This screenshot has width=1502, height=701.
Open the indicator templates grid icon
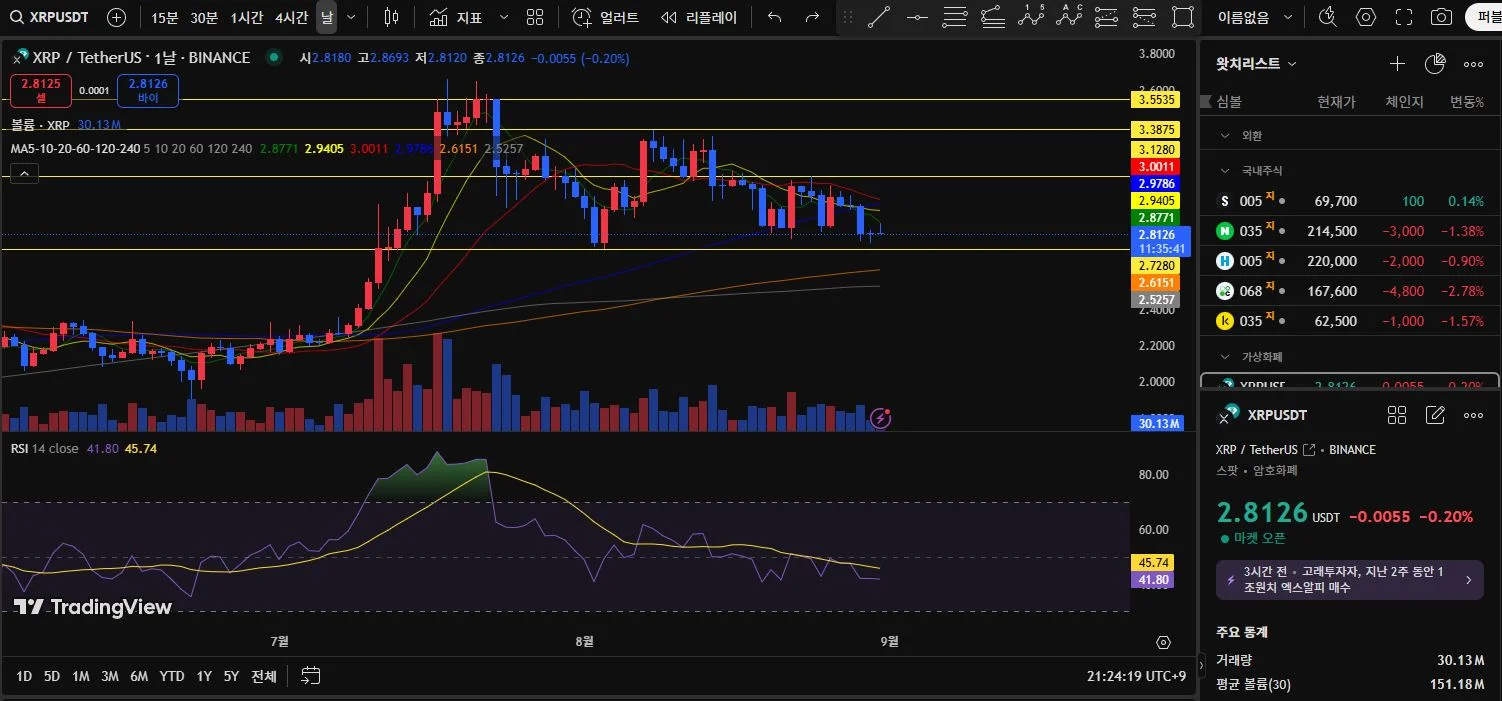(535, 17)
